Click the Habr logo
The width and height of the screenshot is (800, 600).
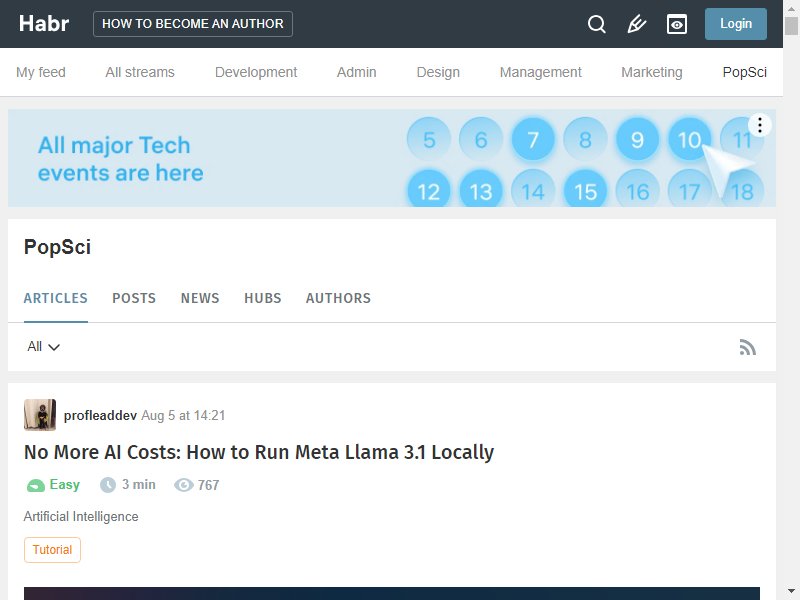click(44, 23)
